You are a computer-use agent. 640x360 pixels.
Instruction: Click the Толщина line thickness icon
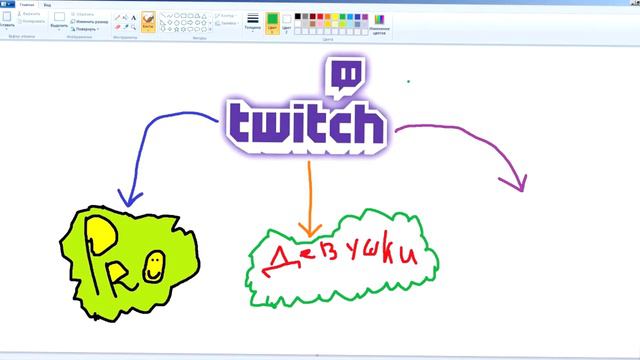[x=253, y=18]
